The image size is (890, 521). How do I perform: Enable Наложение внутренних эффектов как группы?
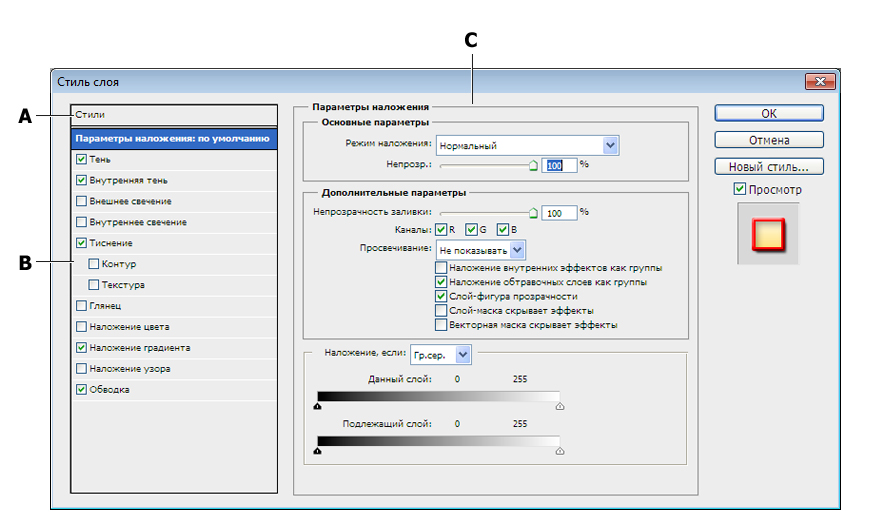(441, 267)
